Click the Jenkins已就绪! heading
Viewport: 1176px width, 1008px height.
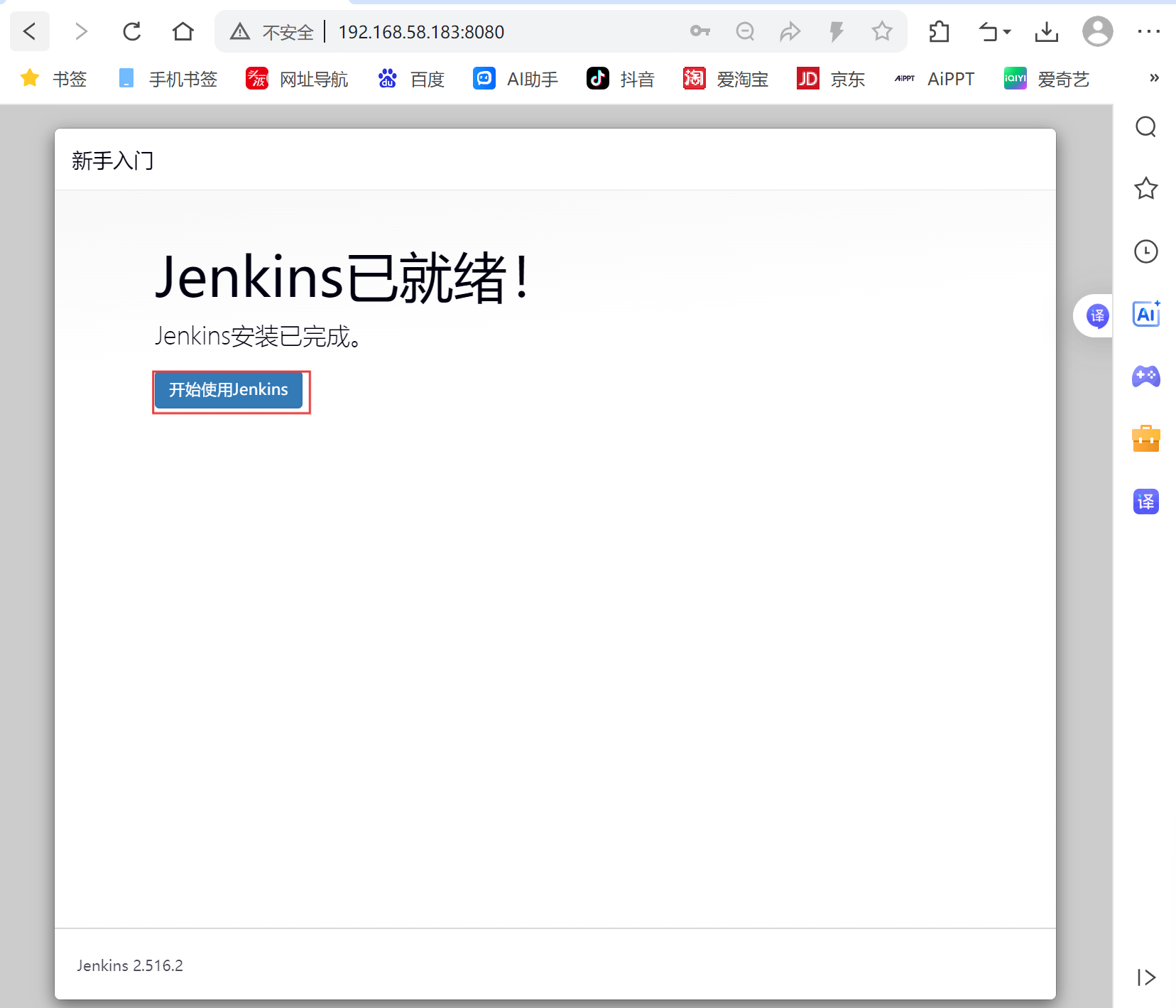343,278
